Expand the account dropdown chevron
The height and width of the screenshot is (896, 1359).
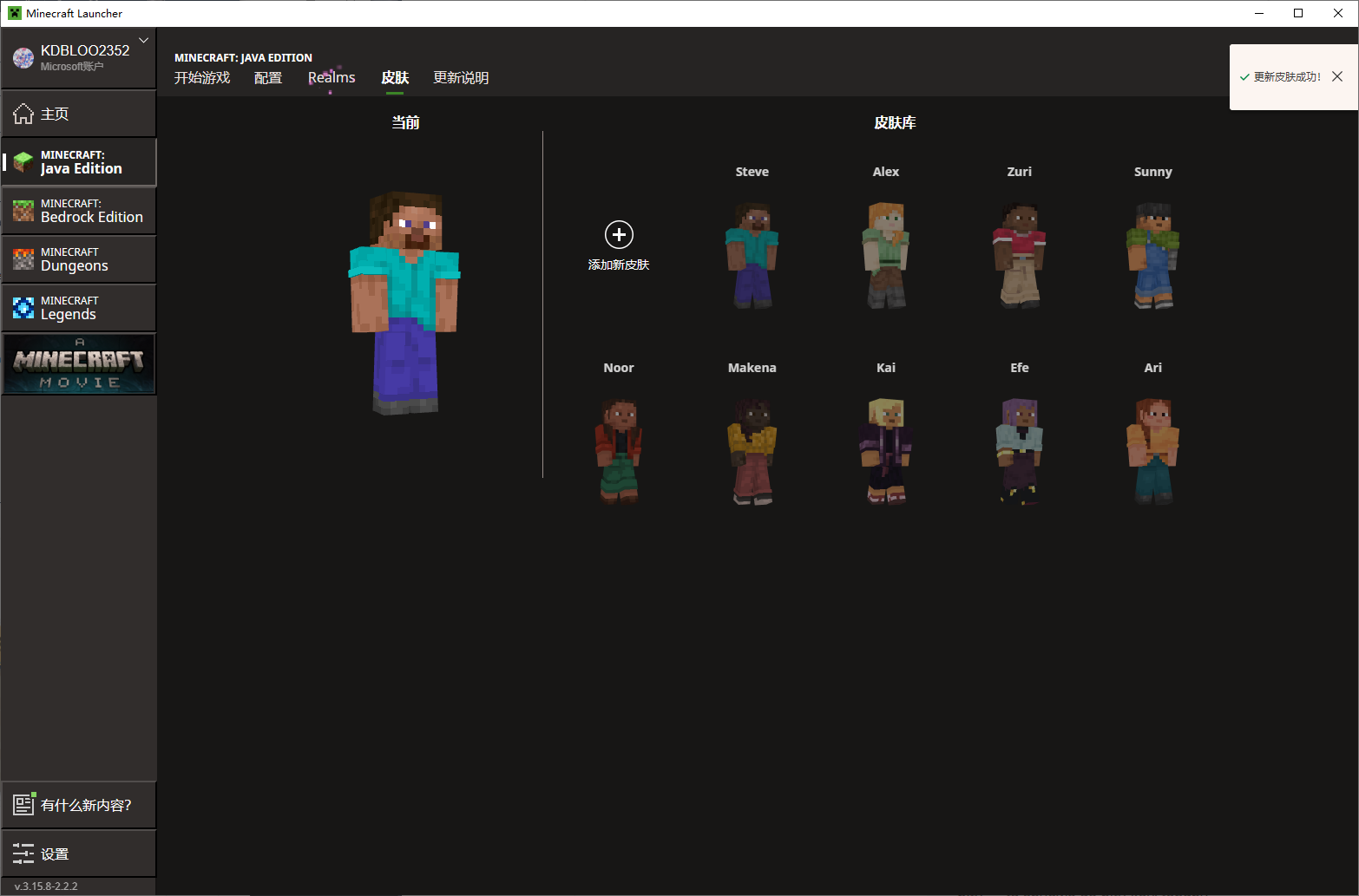pos(144,40)
